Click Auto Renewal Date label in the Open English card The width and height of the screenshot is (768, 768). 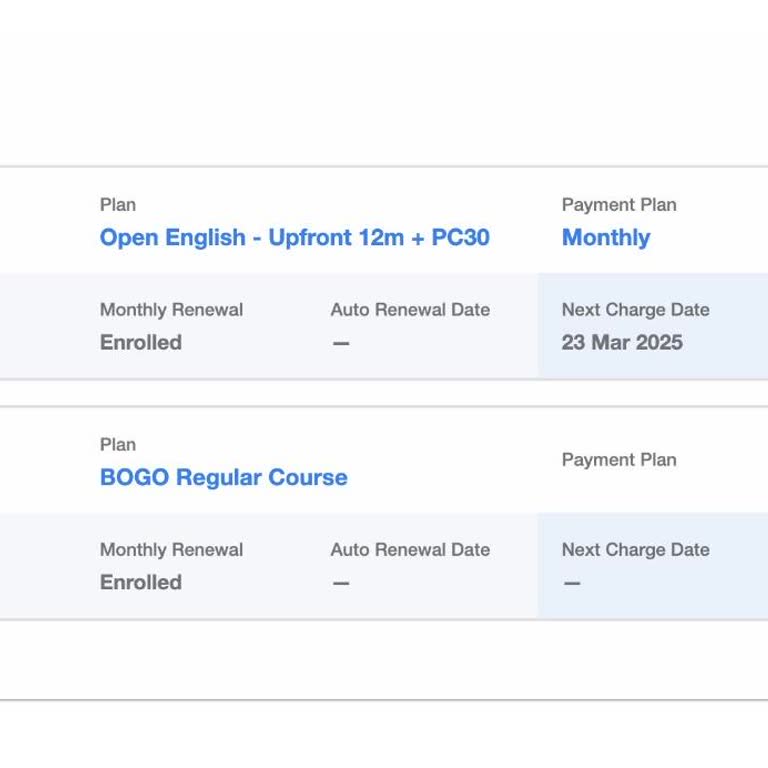pyautogui.click(x=410, y=310)
